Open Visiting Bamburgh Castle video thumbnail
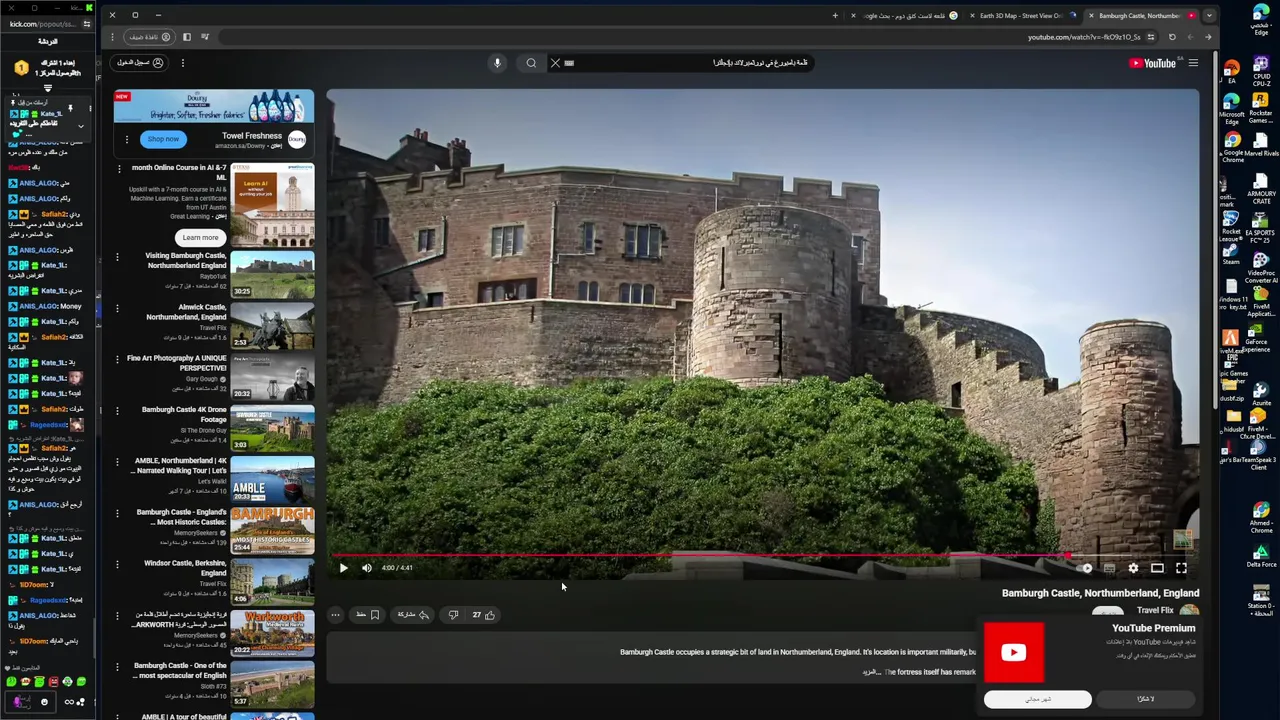Viewport: 1280px width, 720px height. click(272, 275)
